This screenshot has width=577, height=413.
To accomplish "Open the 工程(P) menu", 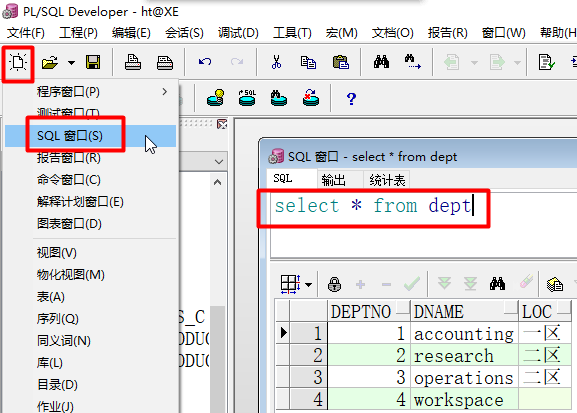I will pos(78,33).
